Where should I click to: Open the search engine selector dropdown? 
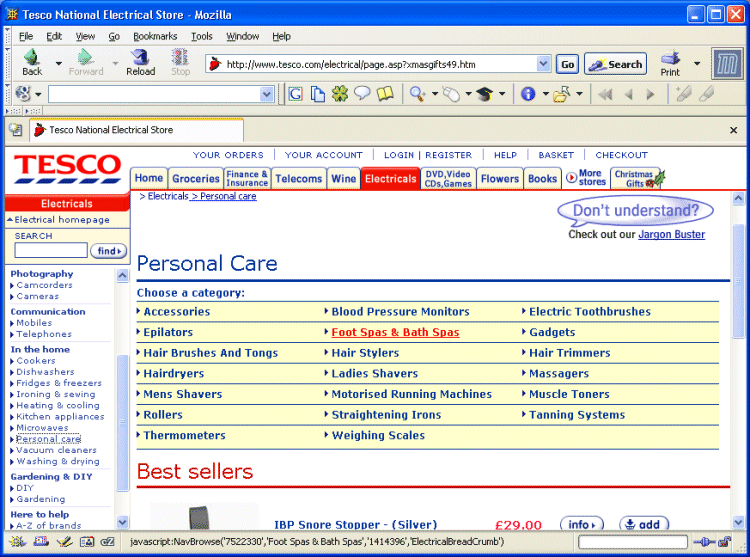coord(38,94)
